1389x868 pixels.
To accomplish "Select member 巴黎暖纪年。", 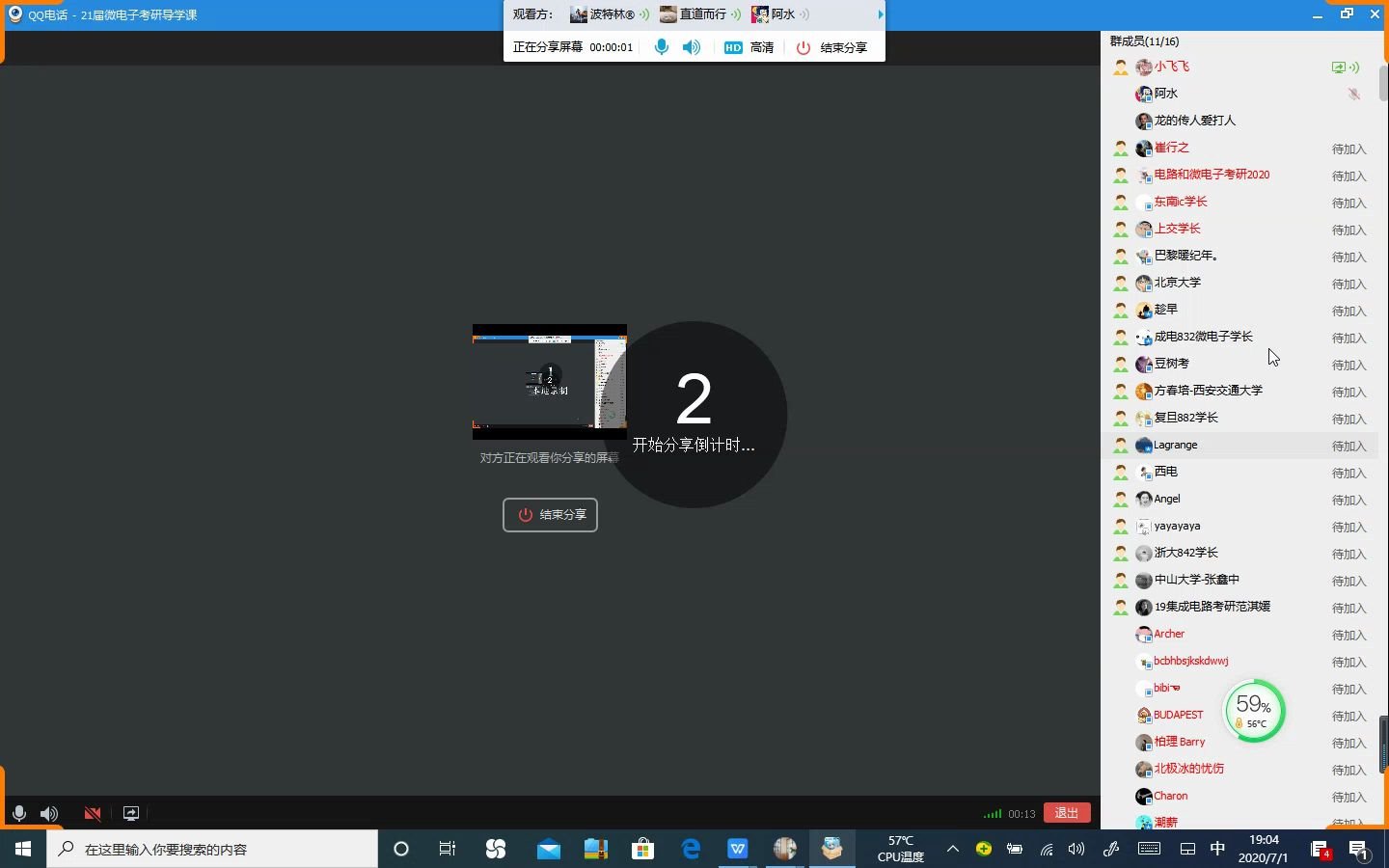I will pyautogui.click(x=1186, y=256).
